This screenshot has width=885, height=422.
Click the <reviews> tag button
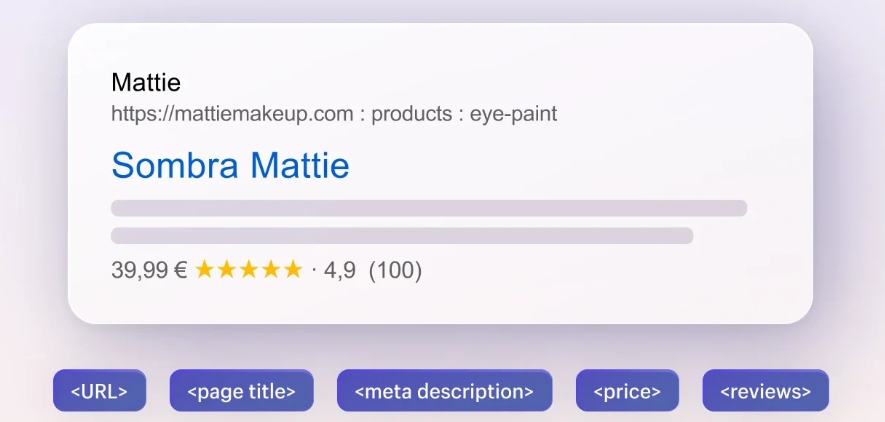[x=765, y=391]
